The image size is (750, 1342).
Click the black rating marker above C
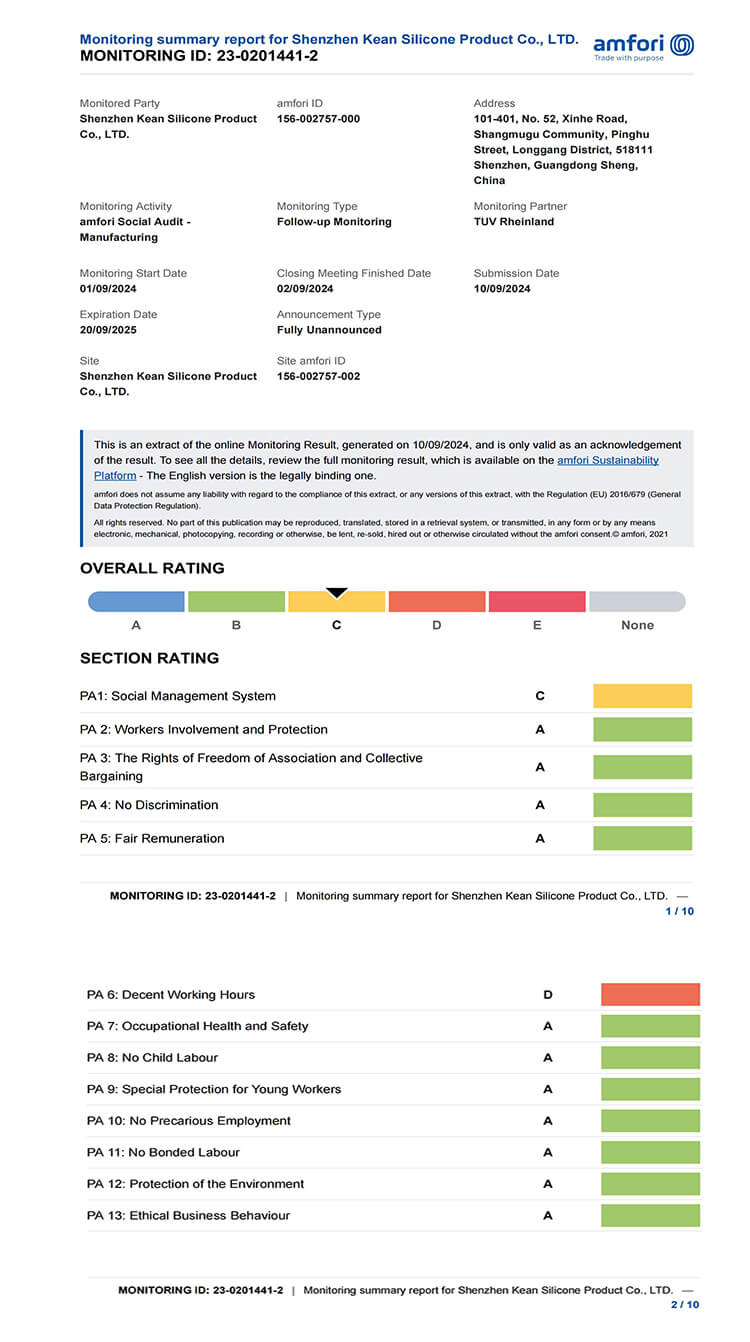[337, 593]
